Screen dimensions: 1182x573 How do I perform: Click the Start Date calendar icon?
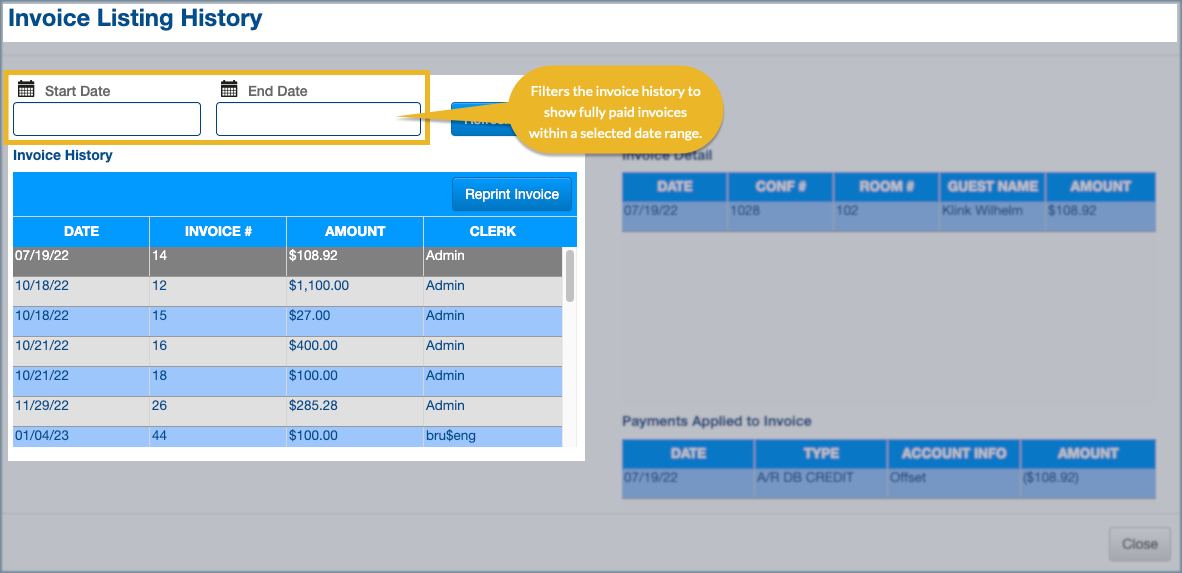[27, 89]
